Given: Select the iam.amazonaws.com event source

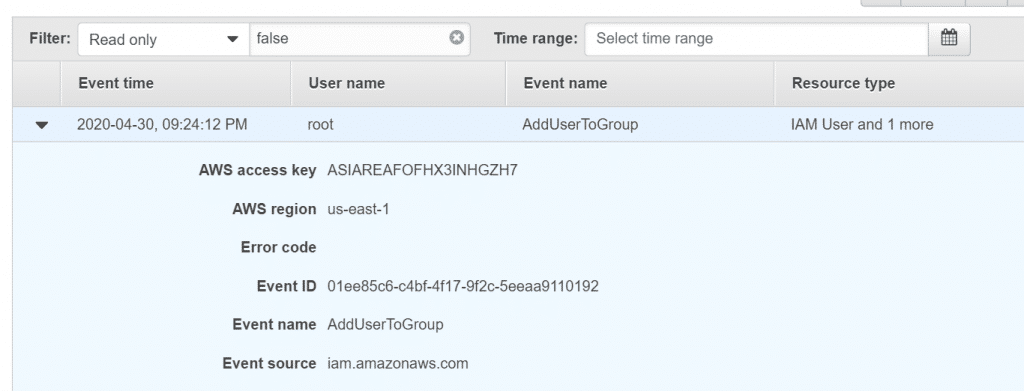Looking at the screenshot, I should [x=398, y=364].
